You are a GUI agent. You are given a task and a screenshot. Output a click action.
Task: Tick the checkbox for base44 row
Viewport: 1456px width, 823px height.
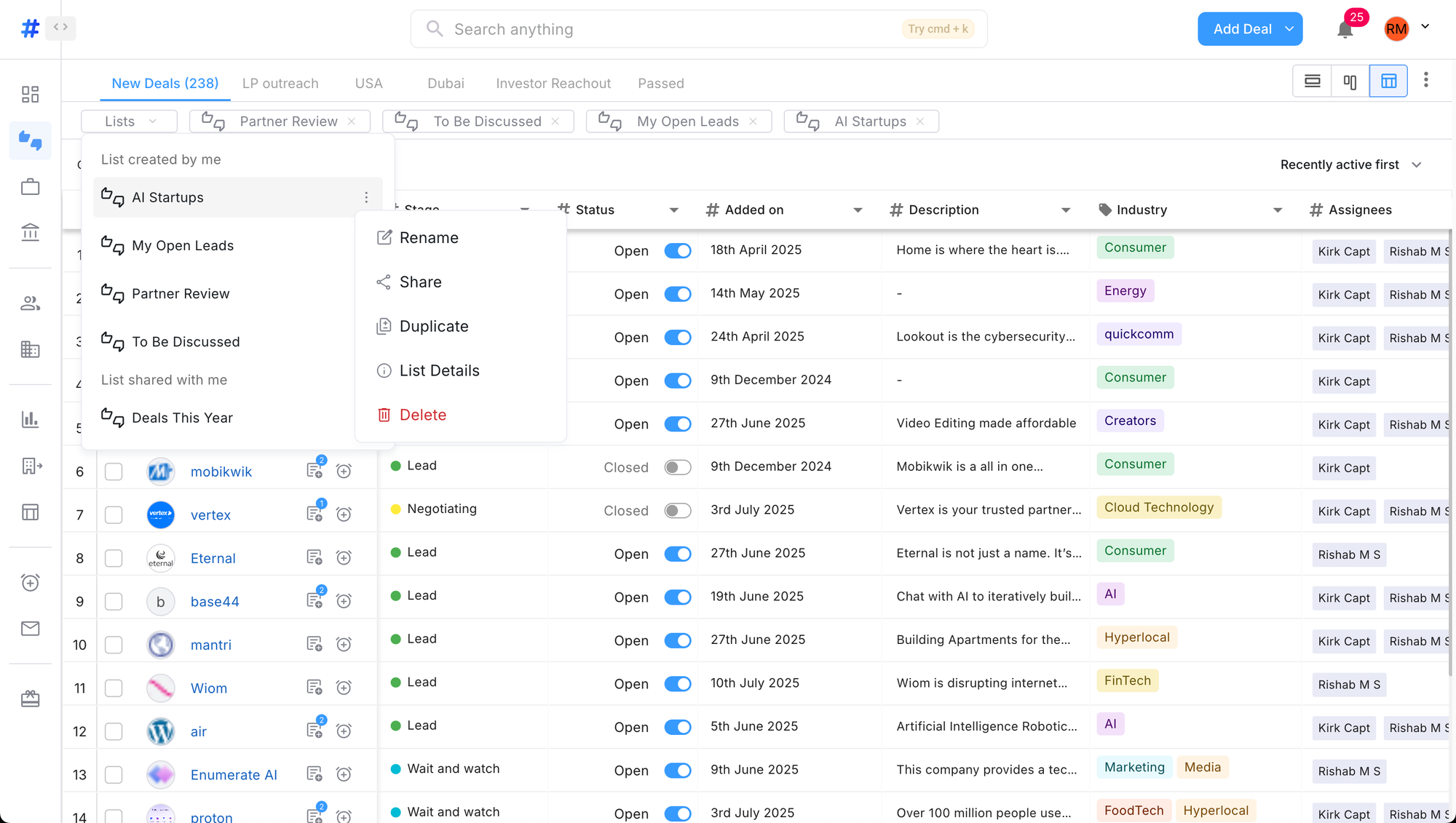114,601
